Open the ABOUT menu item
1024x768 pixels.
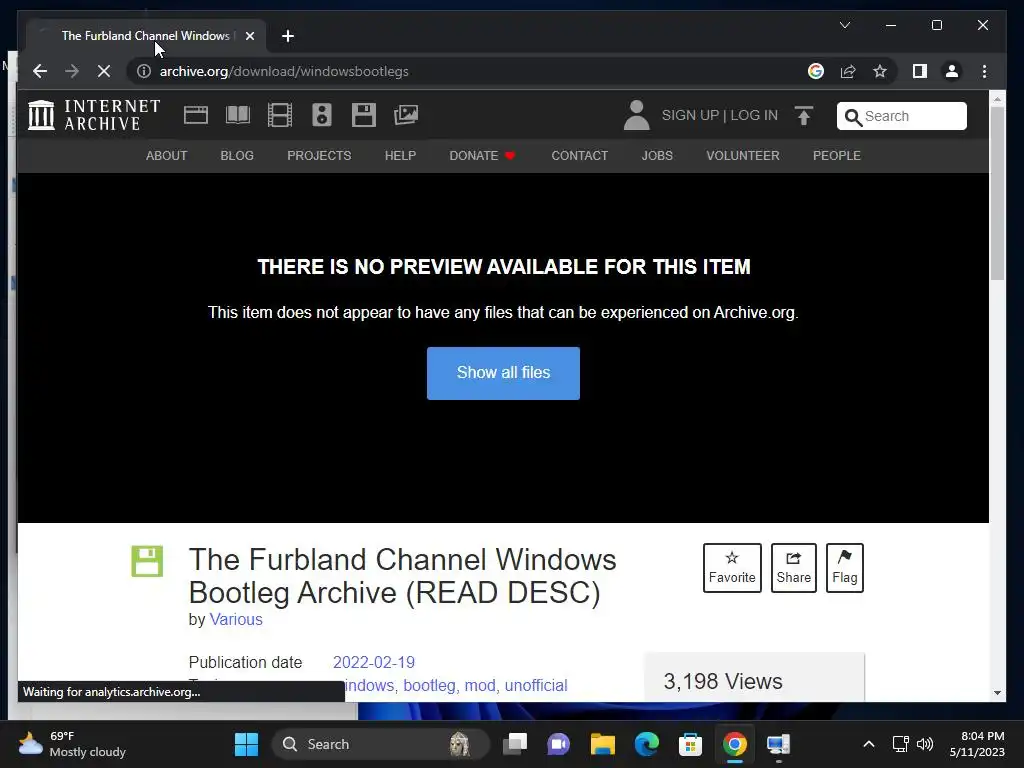pos(167,155)
